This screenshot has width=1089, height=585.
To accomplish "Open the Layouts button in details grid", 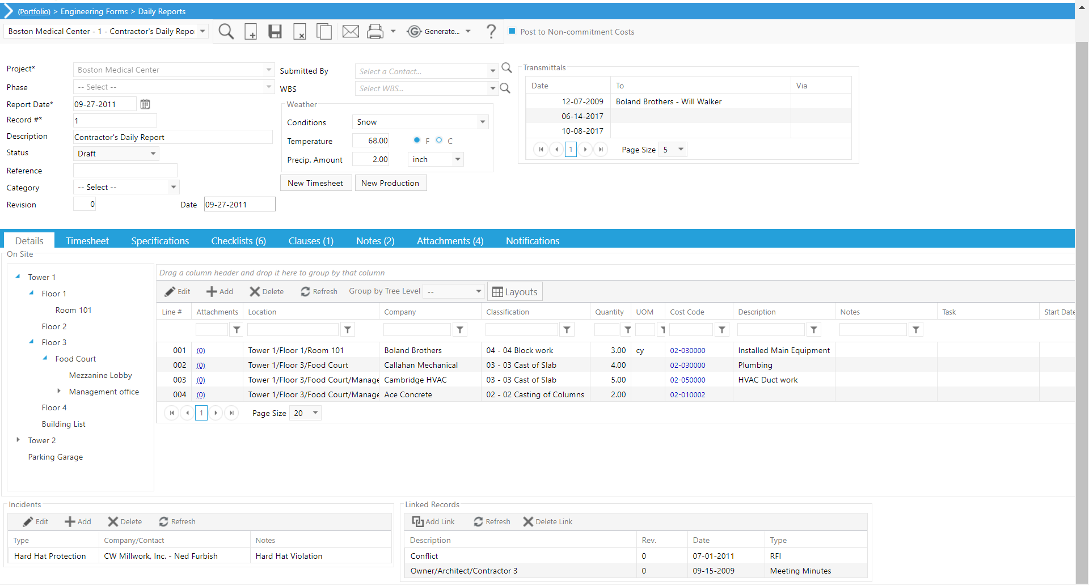I will coord(515,292).
